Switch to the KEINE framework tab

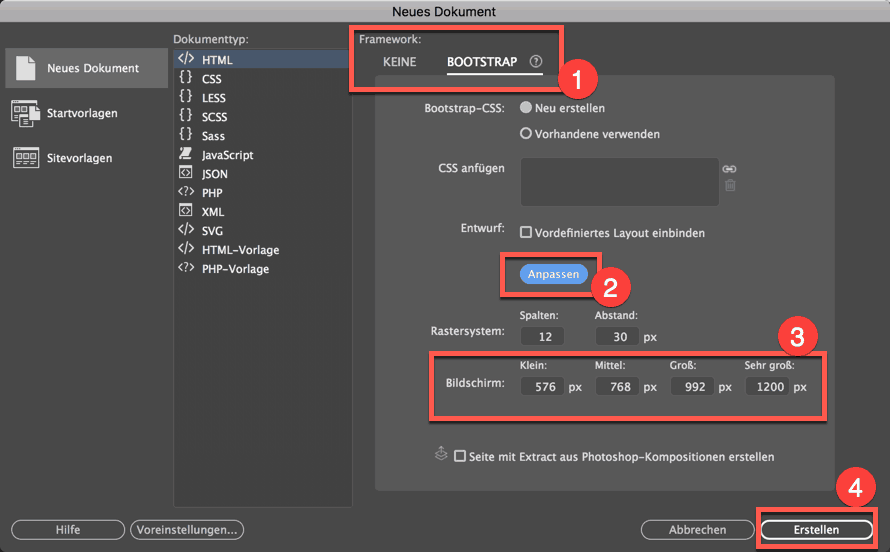point(400,62)
